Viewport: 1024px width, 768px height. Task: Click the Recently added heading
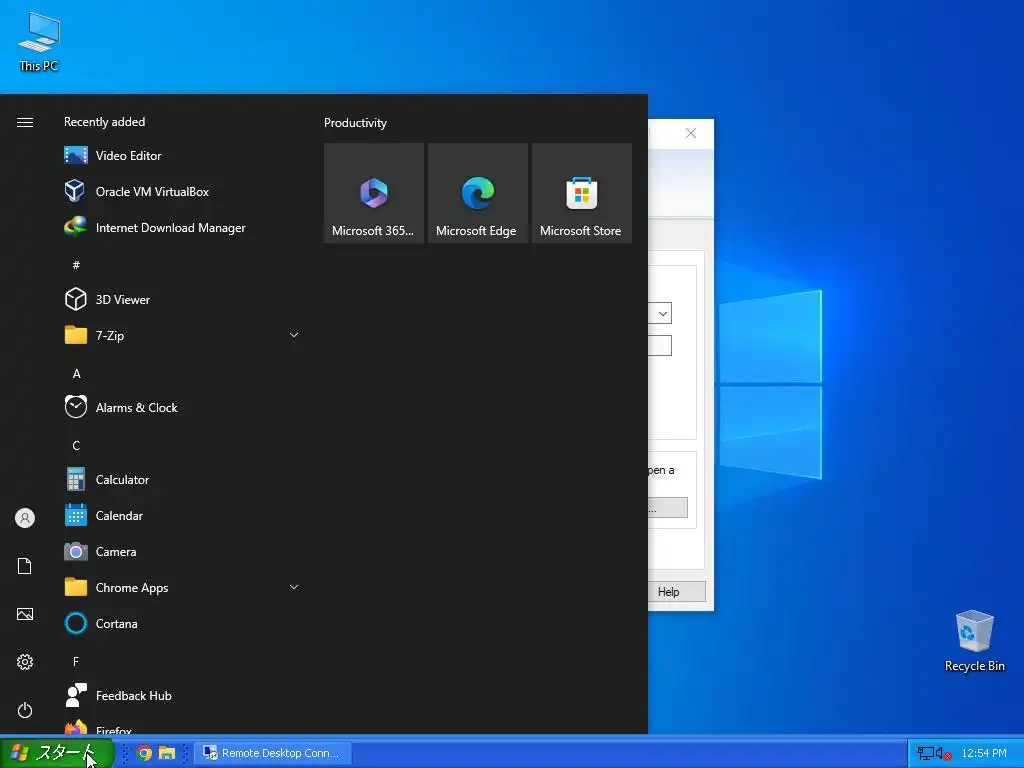pos(104,122)
